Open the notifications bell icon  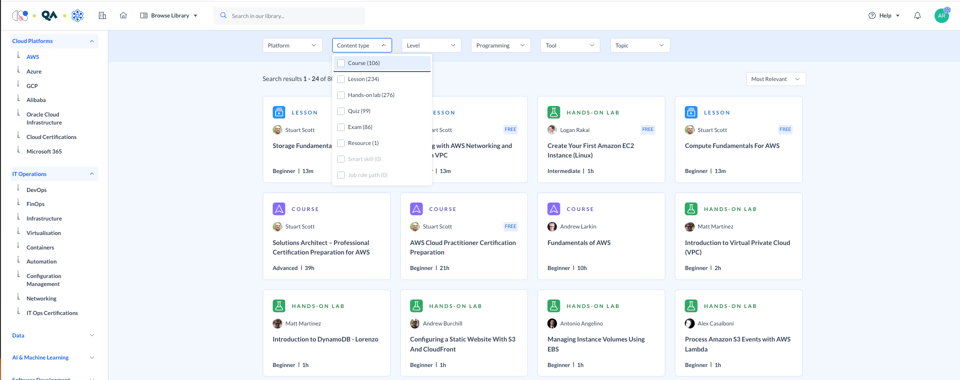917,15
